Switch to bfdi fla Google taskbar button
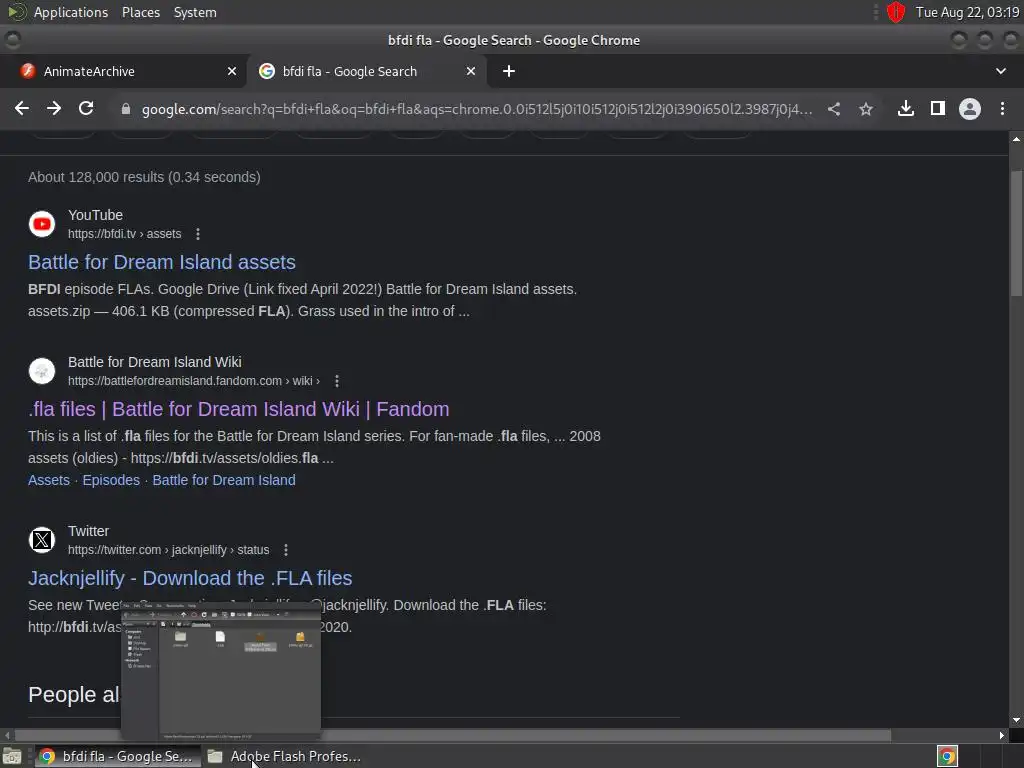The image size is (1024, 768). (x=118, y=756)
